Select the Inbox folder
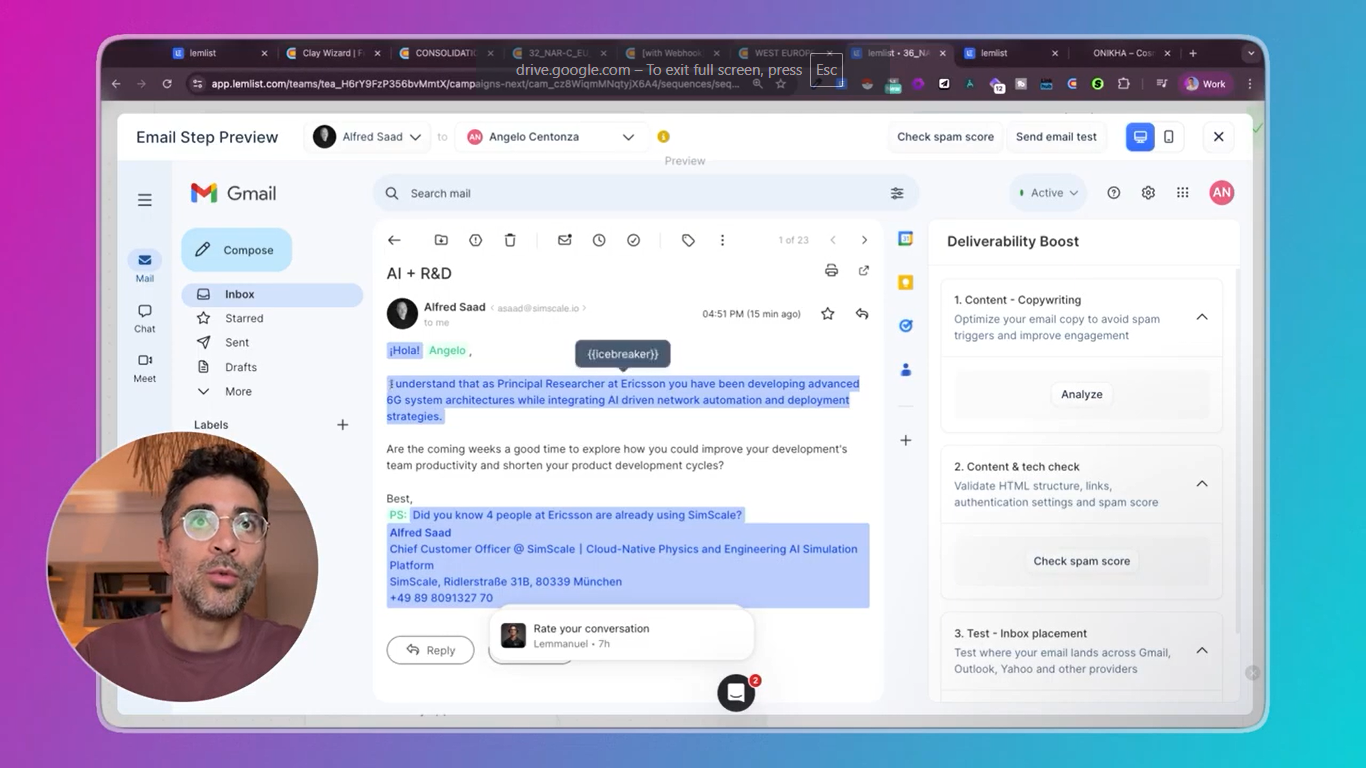Image resolution: width=1366 pixels, height=768 pixels. tap(272, 294)
